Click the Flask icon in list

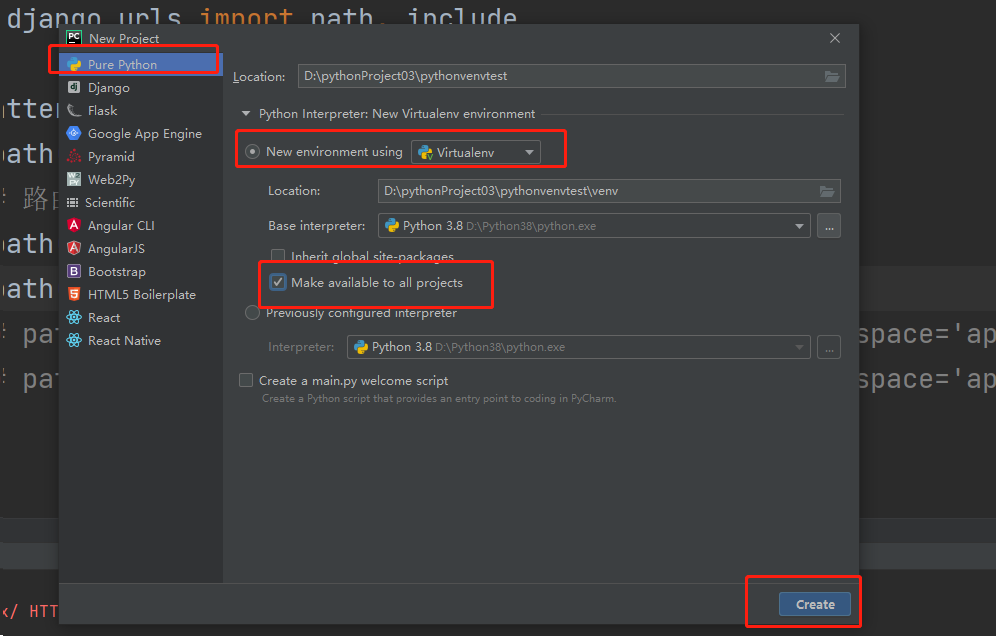tap(74, 111)
